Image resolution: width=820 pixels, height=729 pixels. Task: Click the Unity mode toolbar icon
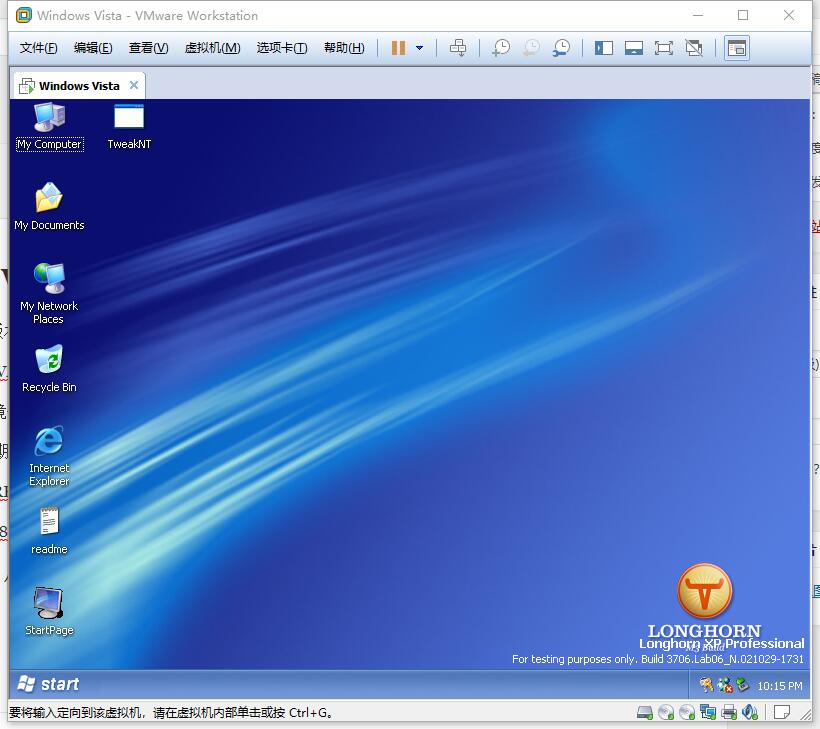click(694, 48)
